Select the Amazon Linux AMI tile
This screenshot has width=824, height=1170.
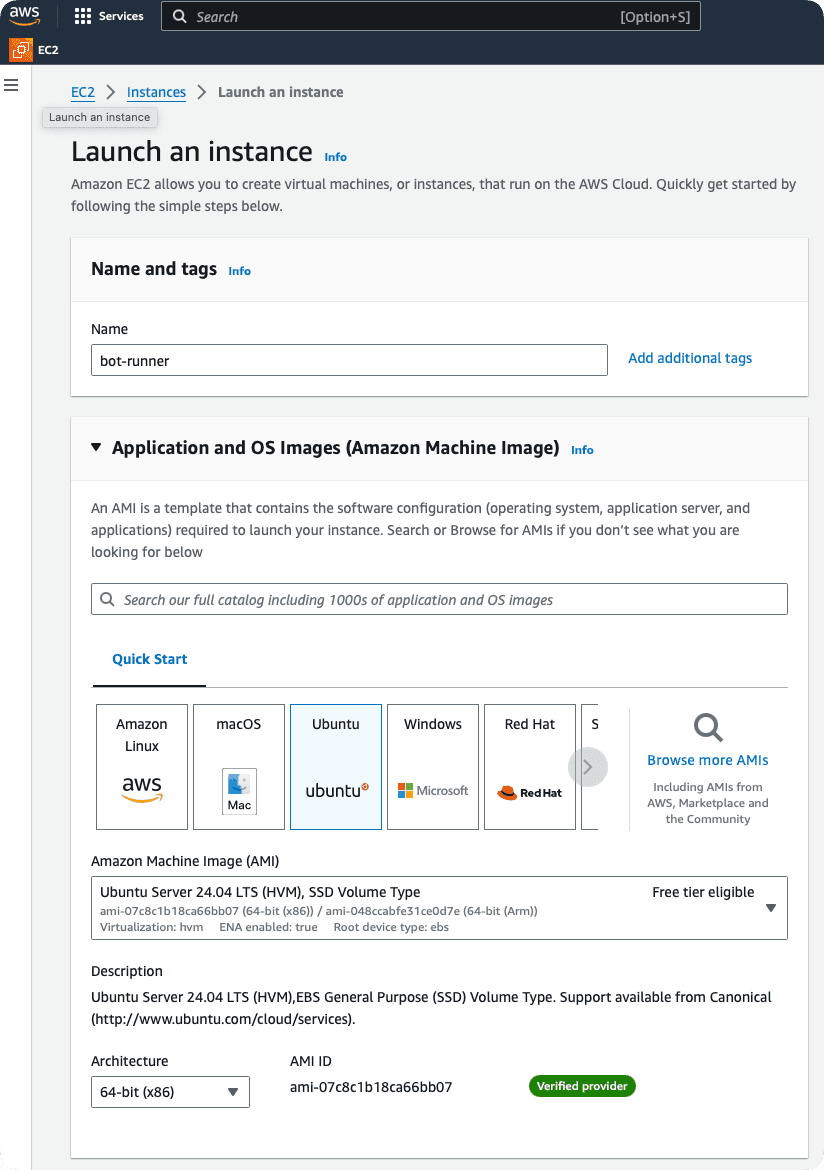(x=141, y=765)
